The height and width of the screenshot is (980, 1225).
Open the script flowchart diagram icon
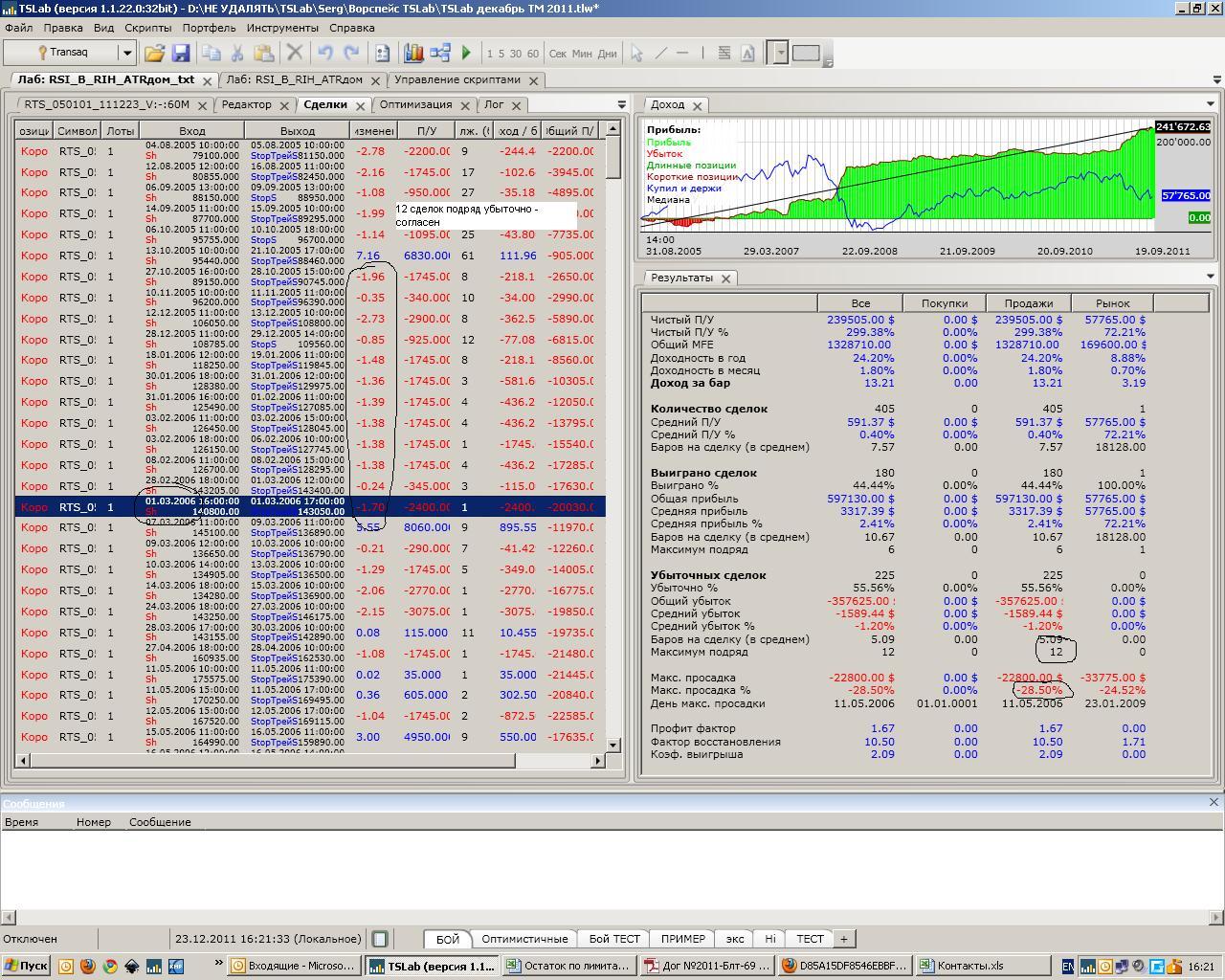pyautogui.click(x=440, y=54)
